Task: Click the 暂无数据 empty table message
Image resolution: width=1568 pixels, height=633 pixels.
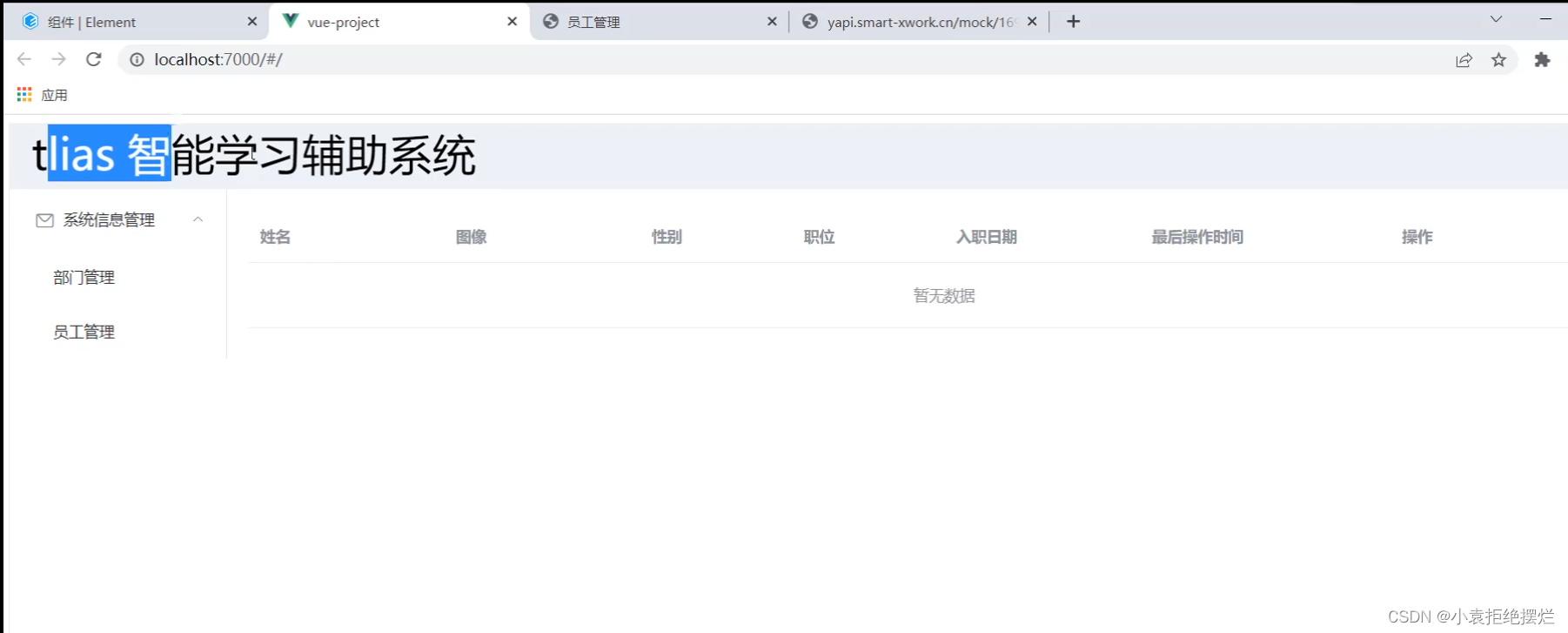Action: (x=944, y=296)
